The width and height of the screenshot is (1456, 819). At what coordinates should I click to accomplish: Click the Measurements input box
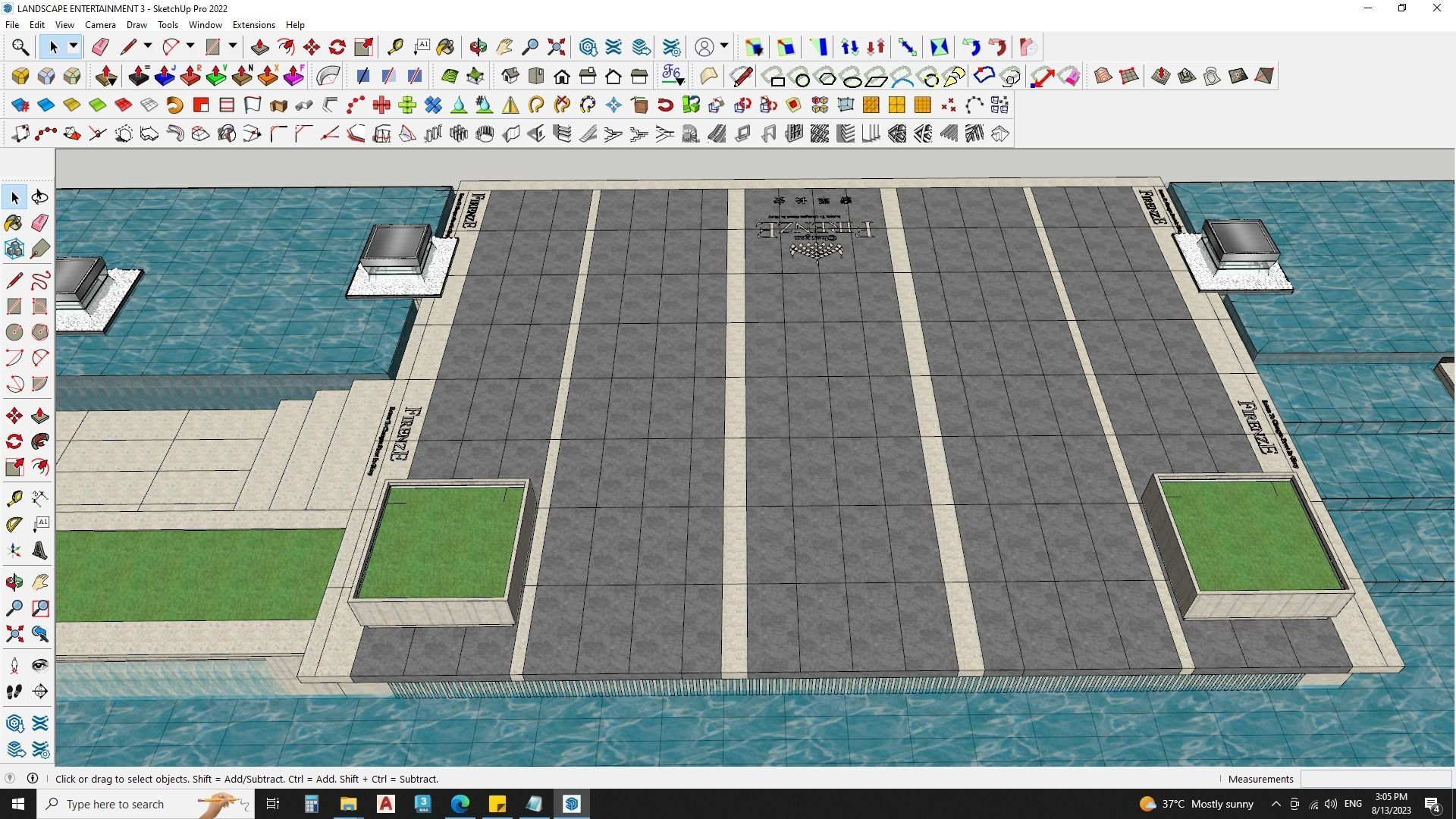(1375, 779)
